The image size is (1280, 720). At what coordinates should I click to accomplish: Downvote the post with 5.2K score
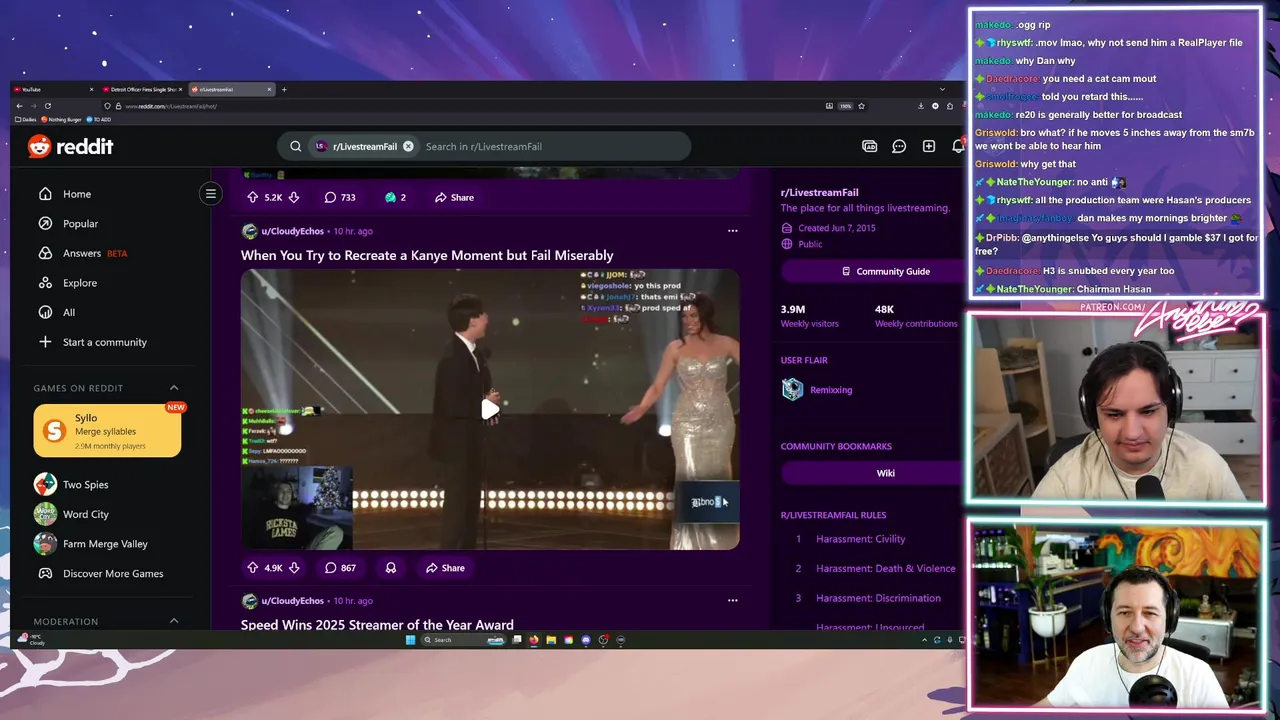point(294,198)
